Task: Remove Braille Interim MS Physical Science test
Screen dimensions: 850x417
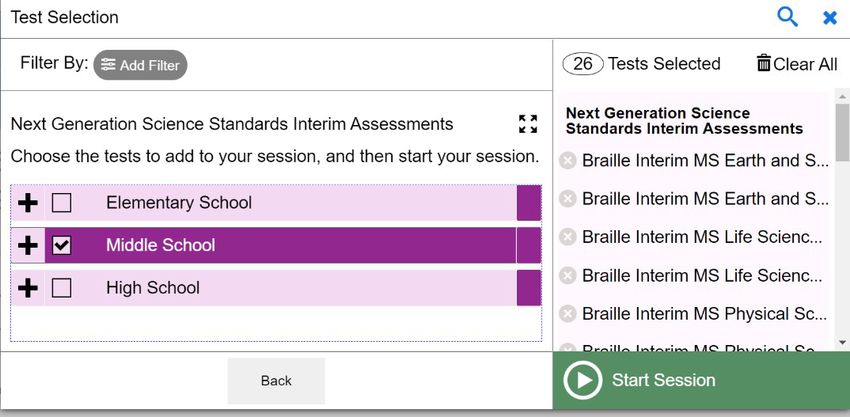Action: (x=568, y=314)
